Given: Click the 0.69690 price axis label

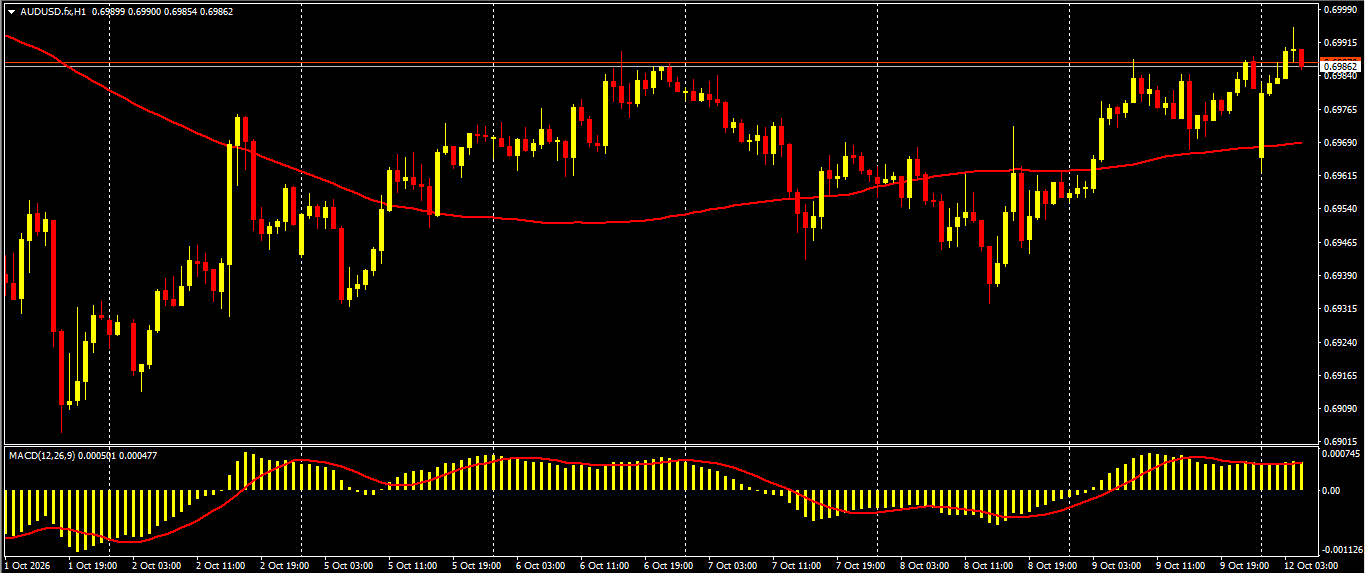Looking at the screenshot, I should coord(1338,142).
